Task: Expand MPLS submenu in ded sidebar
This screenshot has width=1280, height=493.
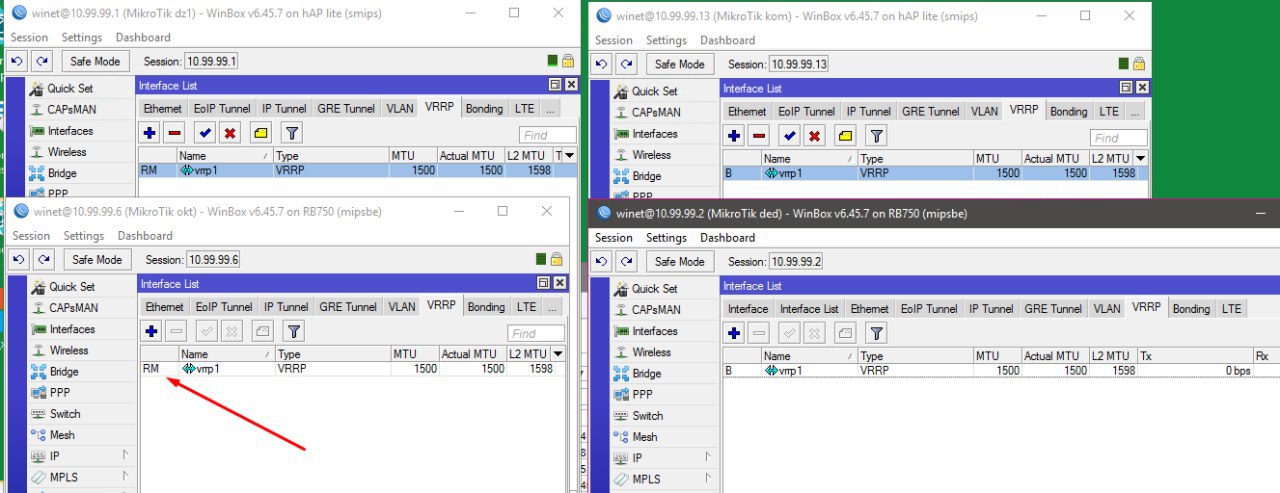Action: point(710,479)
